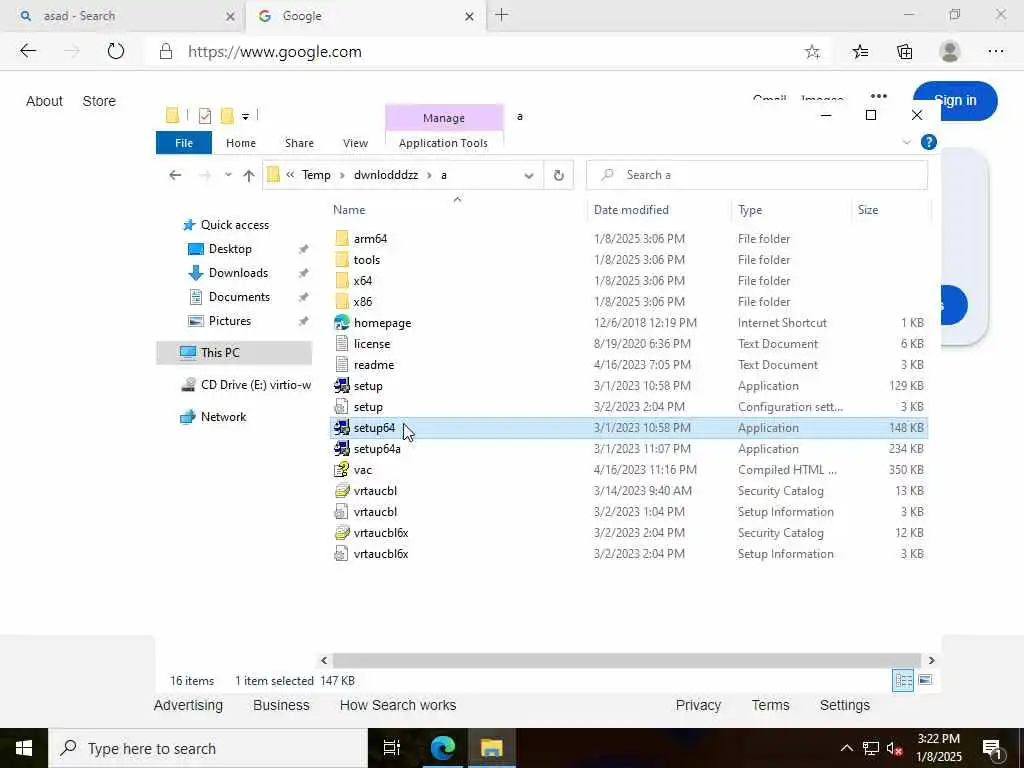Select Downloads in Quick access

[x=238, y=272]
